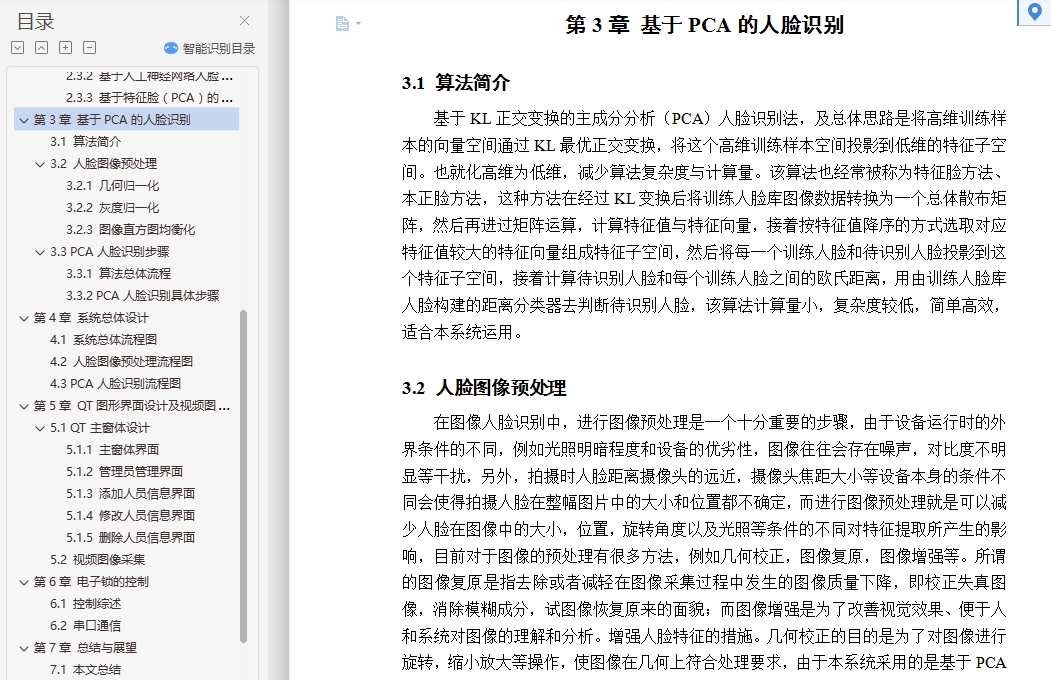Jump to 6.1 控制综述
The image size is (1051, 680).
(x=86, y=604)
